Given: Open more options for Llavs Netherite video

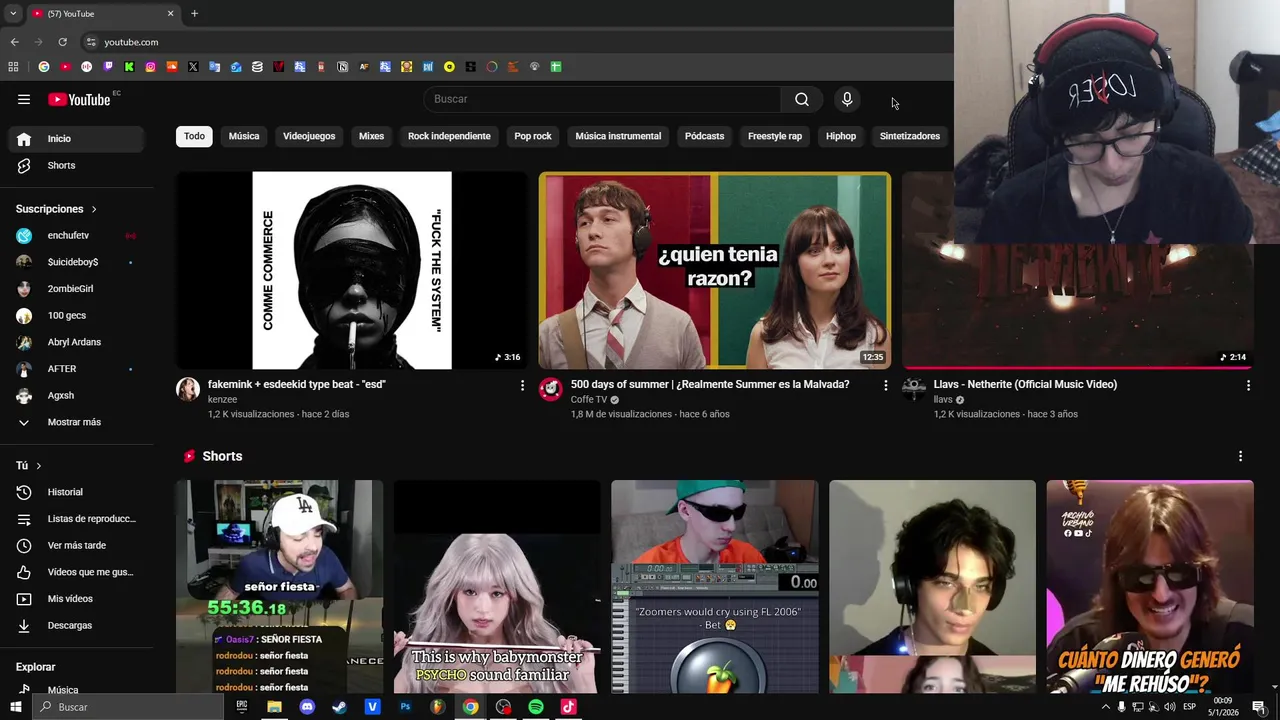Looking at the screenshot, I should pos(1248,385).
